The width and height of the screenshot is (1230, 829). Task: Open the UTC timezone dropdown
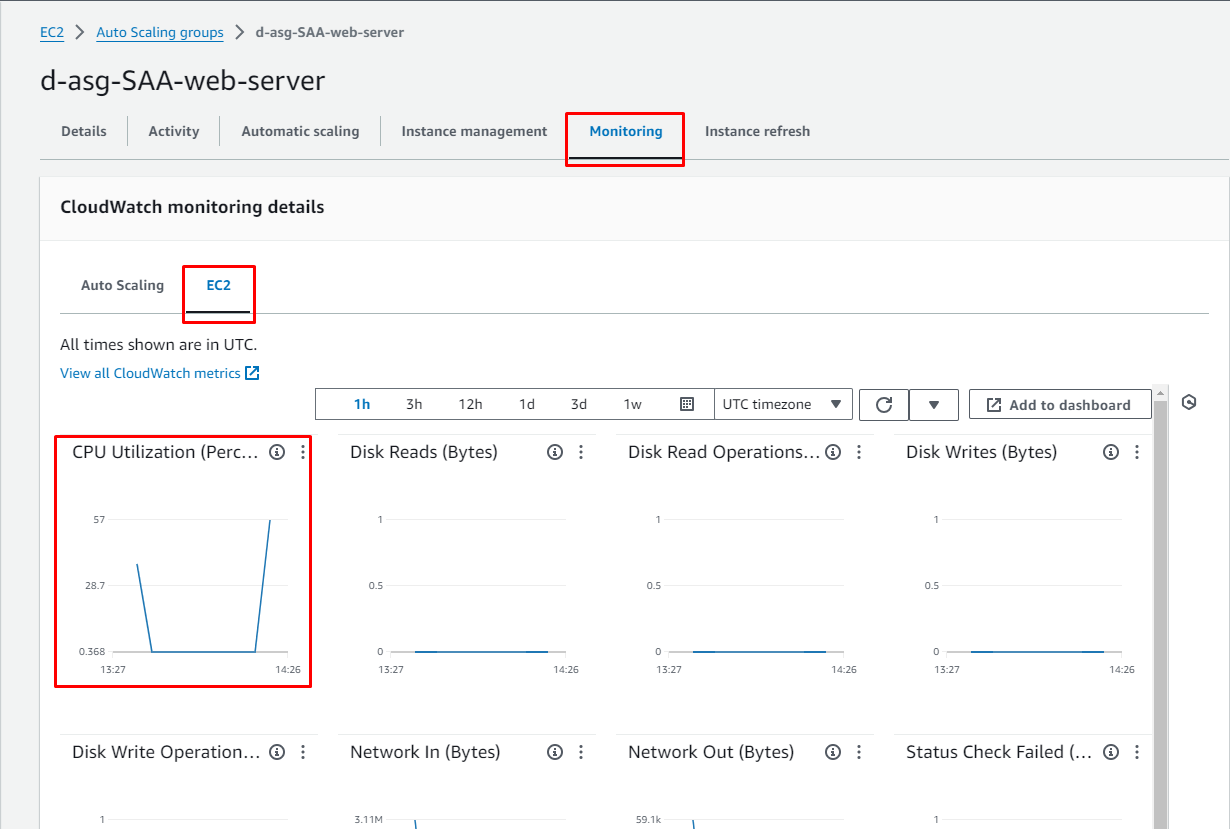(782, 404)
